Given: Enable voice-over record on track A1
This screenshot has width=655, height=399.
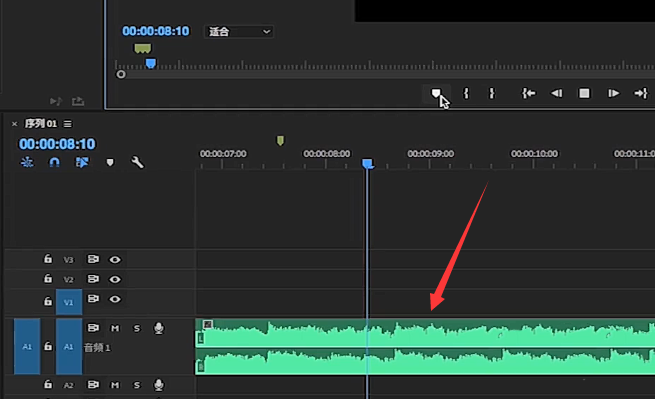Looking at the screenshot, I should pyautogui.click(x=159, y=328).
